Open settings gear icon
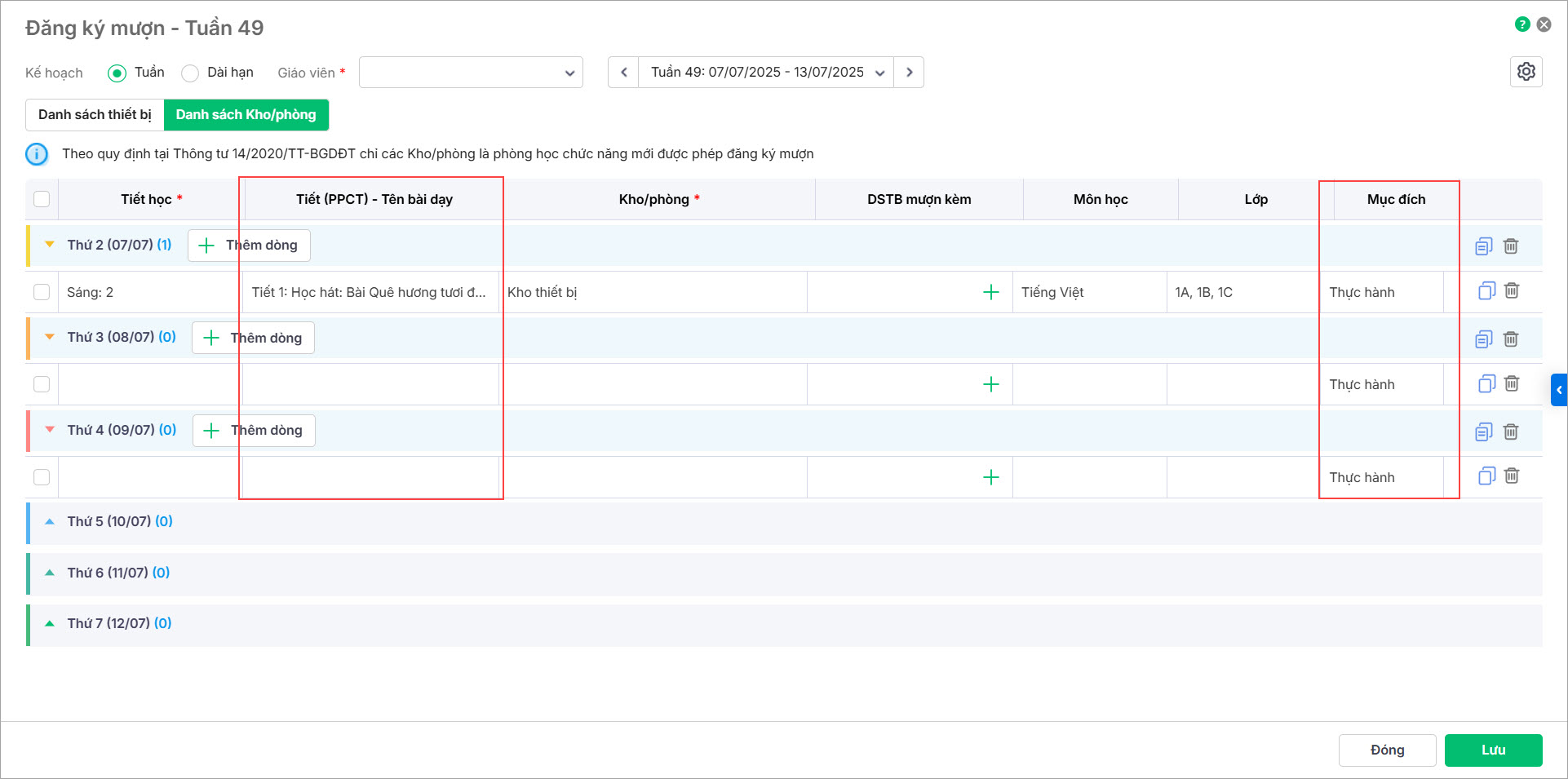Image resolution: width=1568 pixels, height=779 pixels. pos(1526,72)
